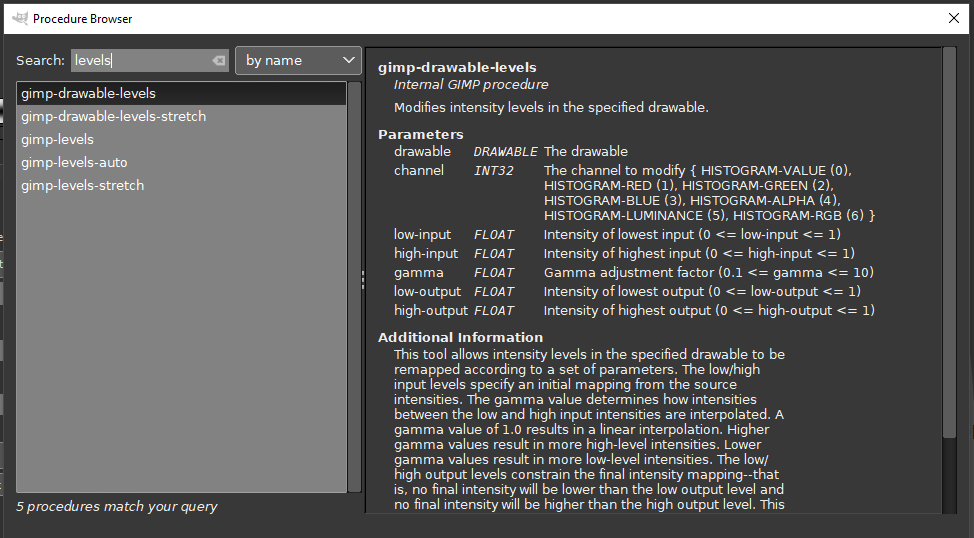Select gimp-levels-auto in the list
This screenshot has width=974, height=538.
point(181,162)
